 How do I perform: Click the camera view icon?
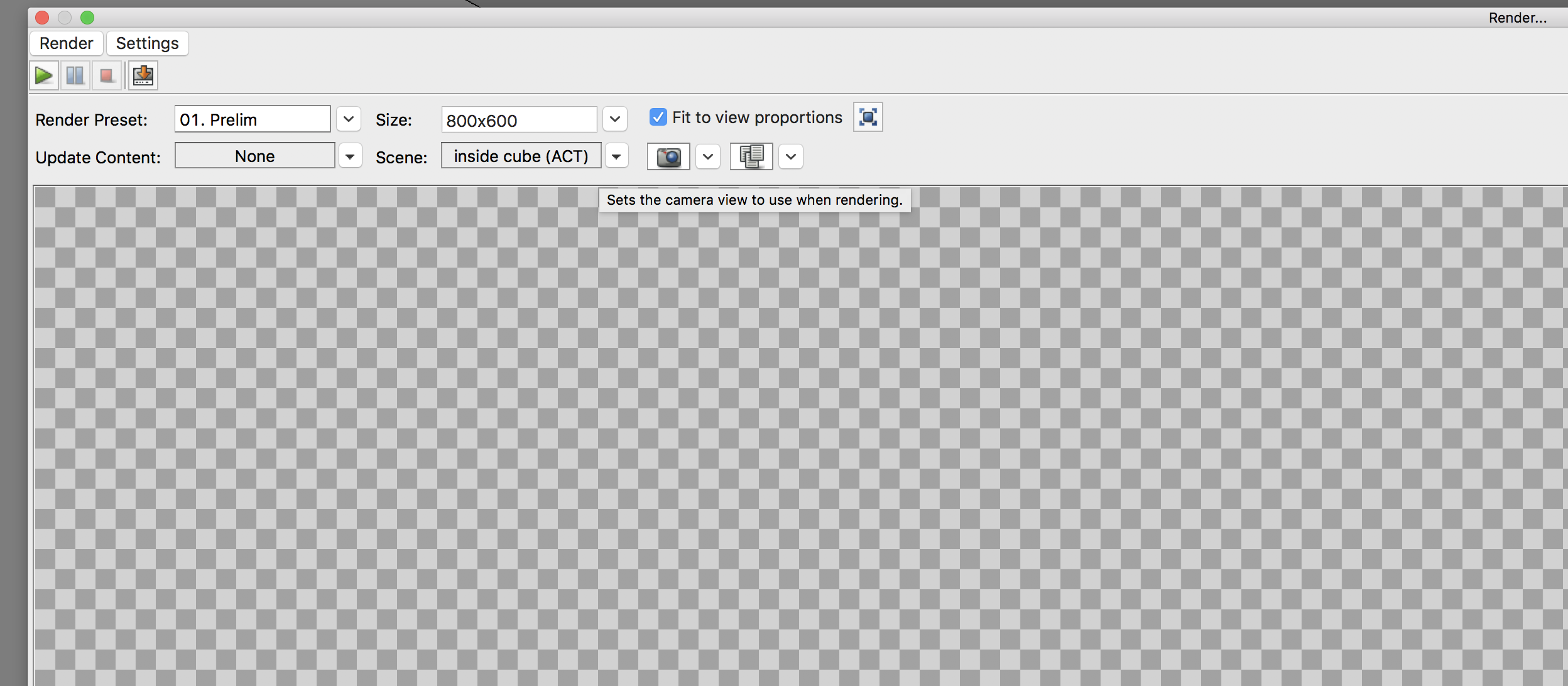tap(668, 156)
